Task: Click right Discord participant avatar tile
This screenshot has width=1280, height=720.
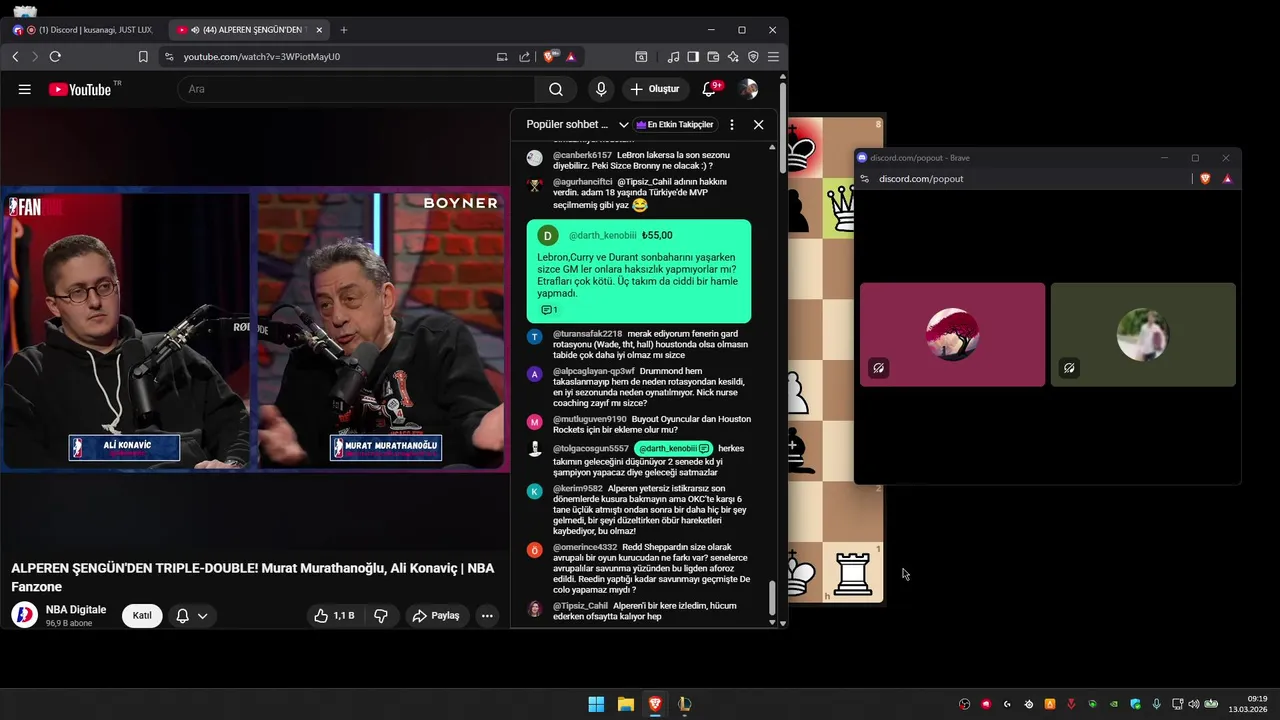Action: click(1143, 334)
